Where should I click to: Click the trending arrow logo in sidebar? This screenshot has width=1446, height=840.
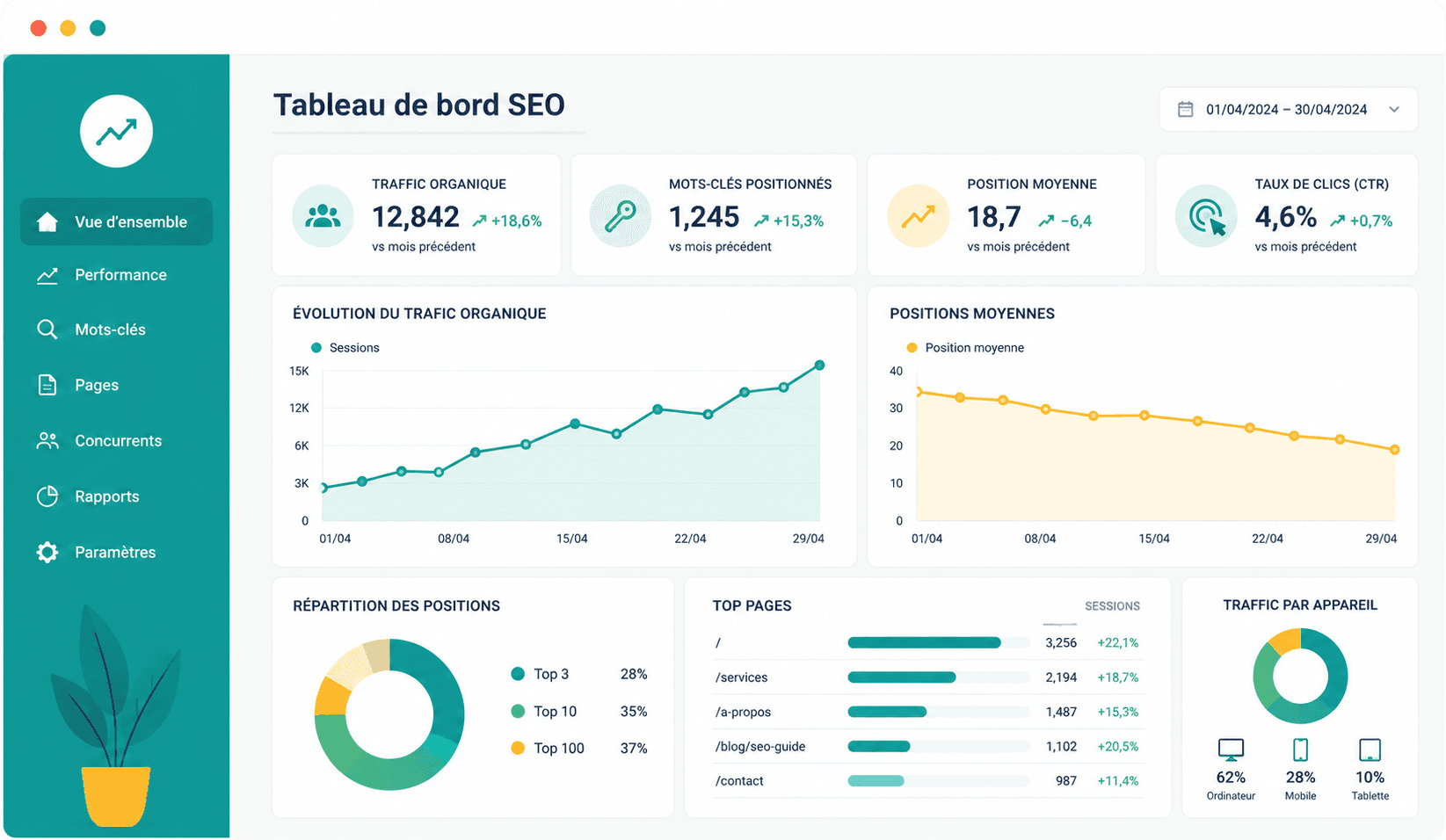pos(117,131)
